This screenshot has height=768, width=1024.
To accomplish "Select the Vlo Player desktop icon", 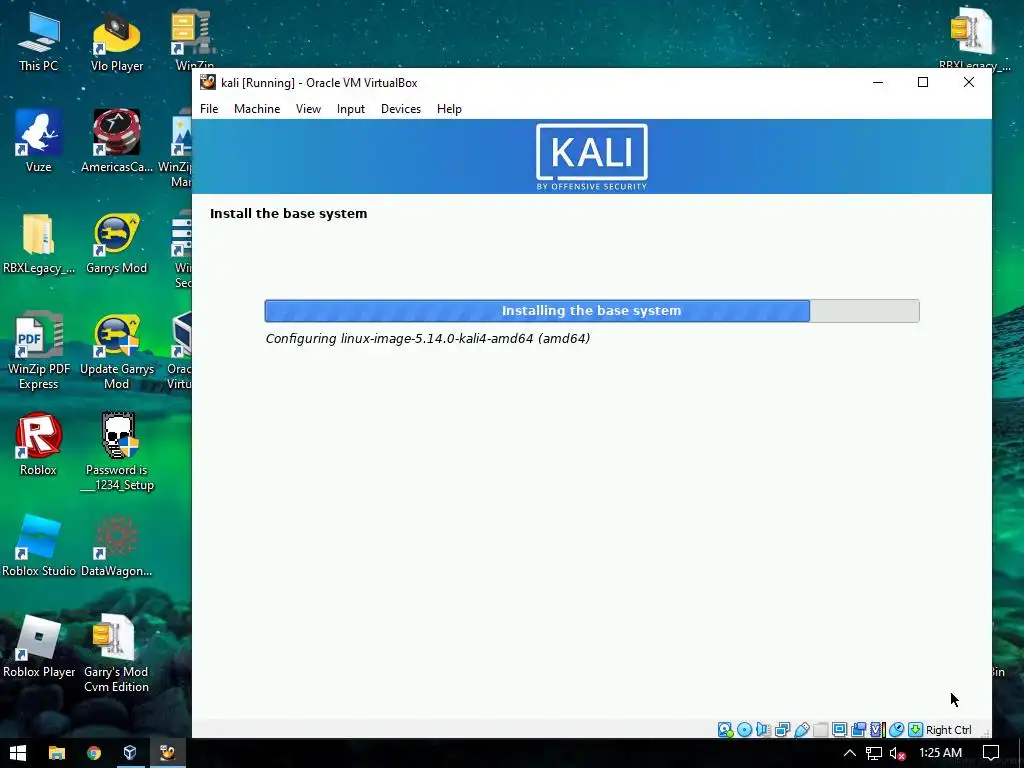I will (117, 41).
